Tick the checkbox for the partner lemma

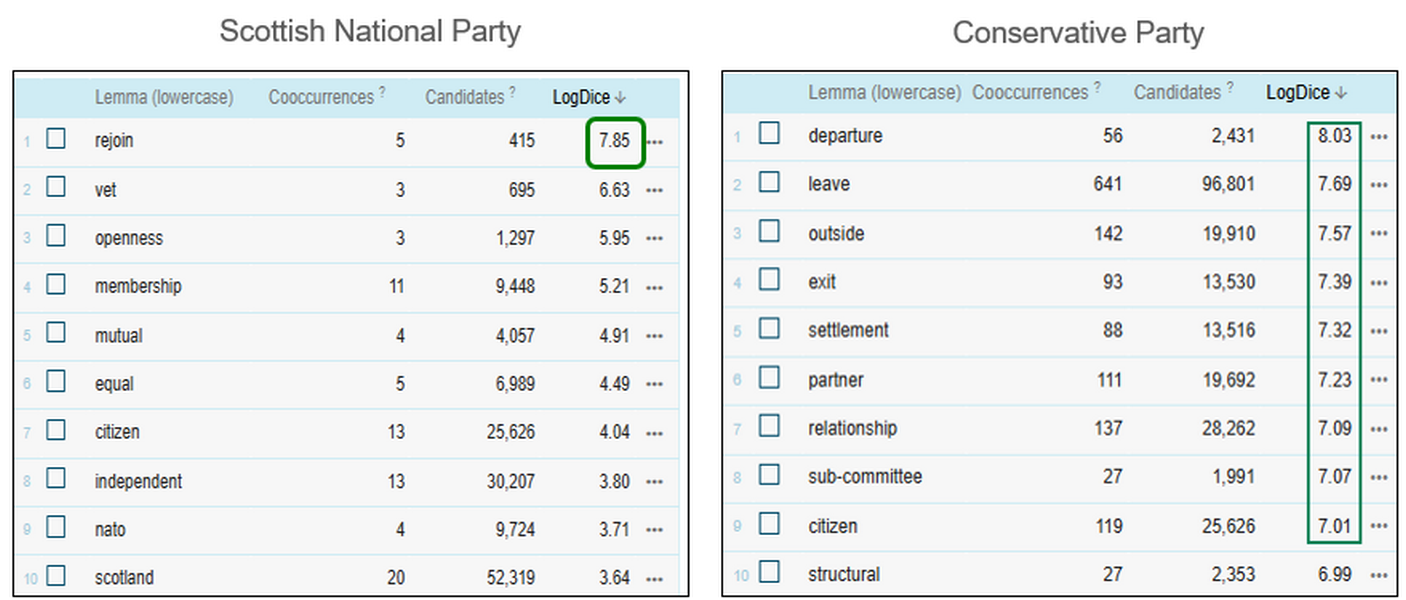pyautogui.click(x=769, y=377)
